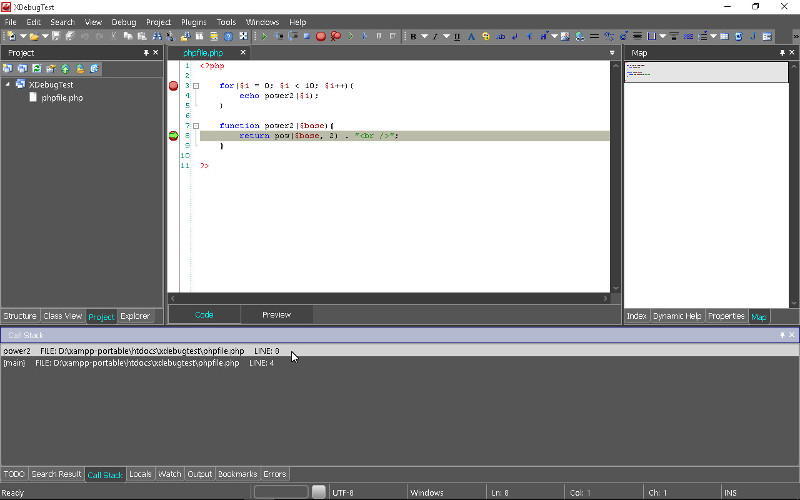Click the full screen toggle icon
This screenshot has width=800, height=500.
(x=243, y=36)
